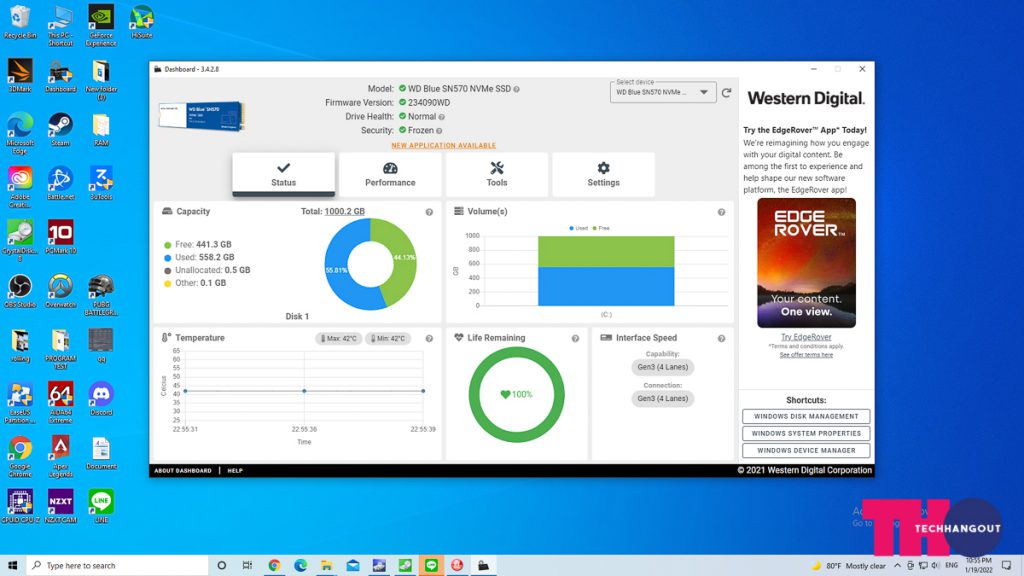This screenshot has height=576, width=1024.
Task: Toggle the Used series in Volume legend
Action: pos(579,228)
